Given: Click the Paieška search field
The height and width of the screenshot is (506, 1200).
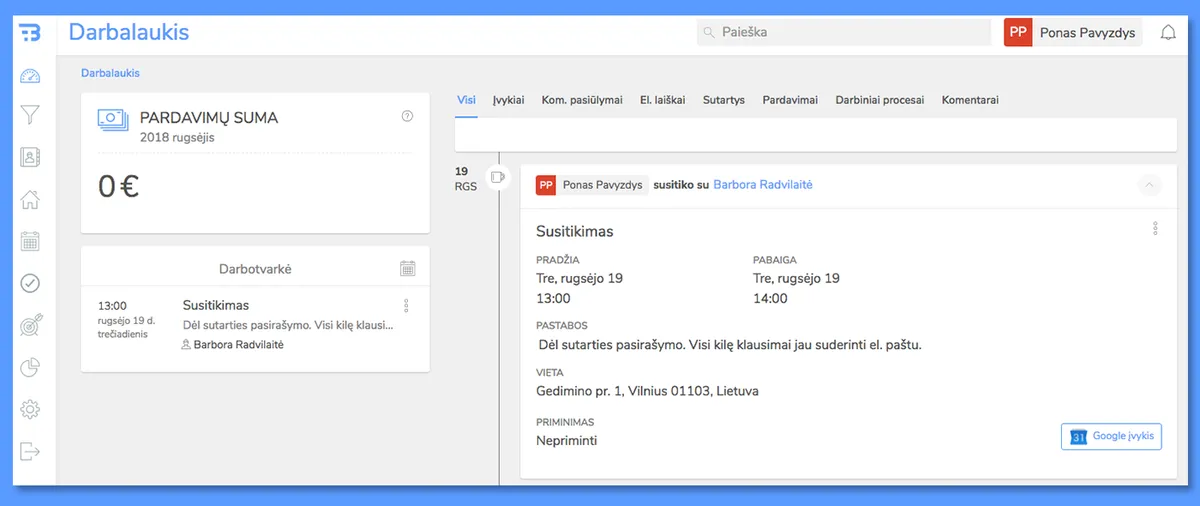Looking at the screenshot, I should (x=843, y=32).
